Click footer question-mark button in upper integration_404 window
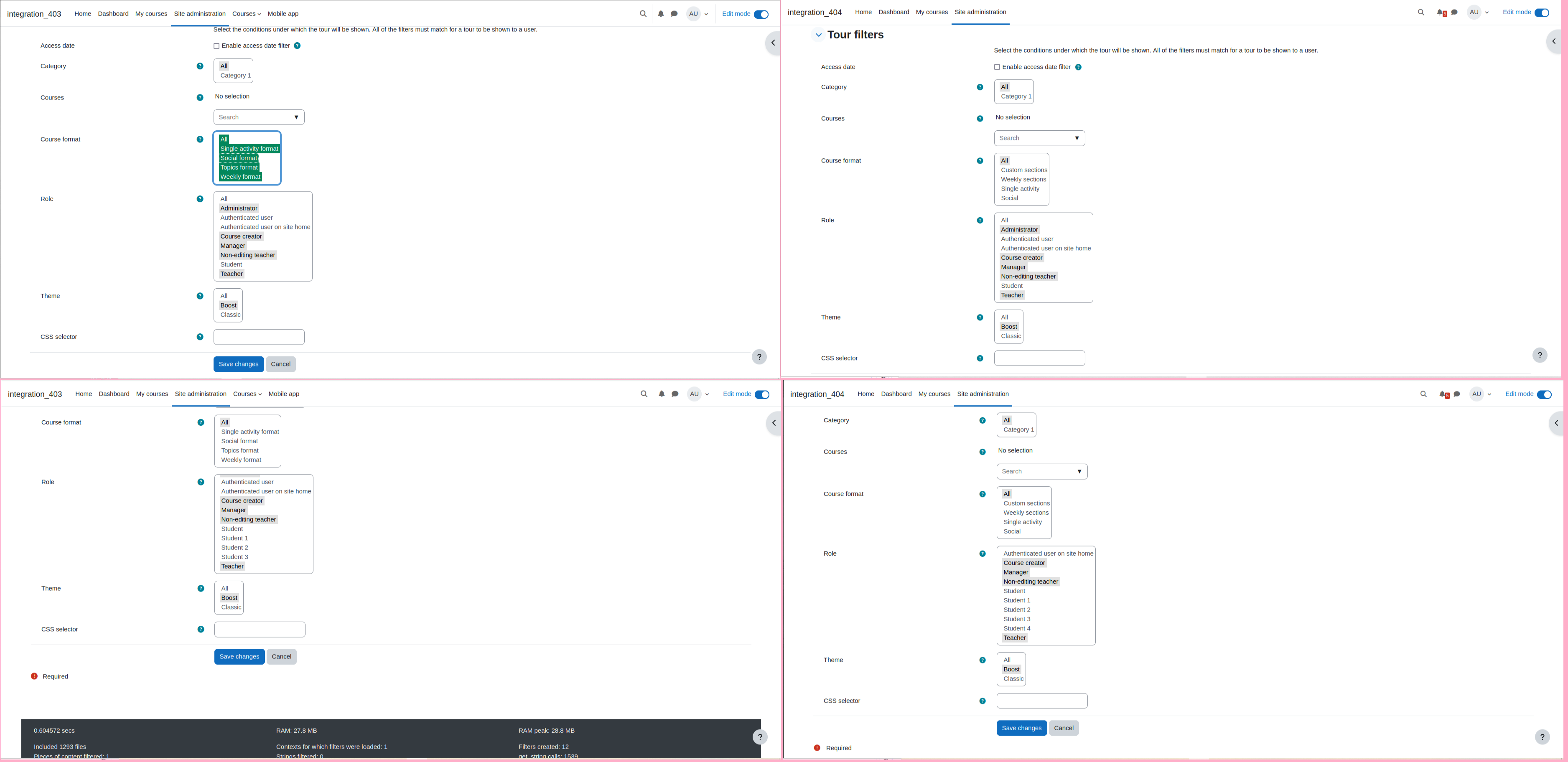This screenshot has width=1568, height=762. pyautogui.click(x=1540, y=355)
